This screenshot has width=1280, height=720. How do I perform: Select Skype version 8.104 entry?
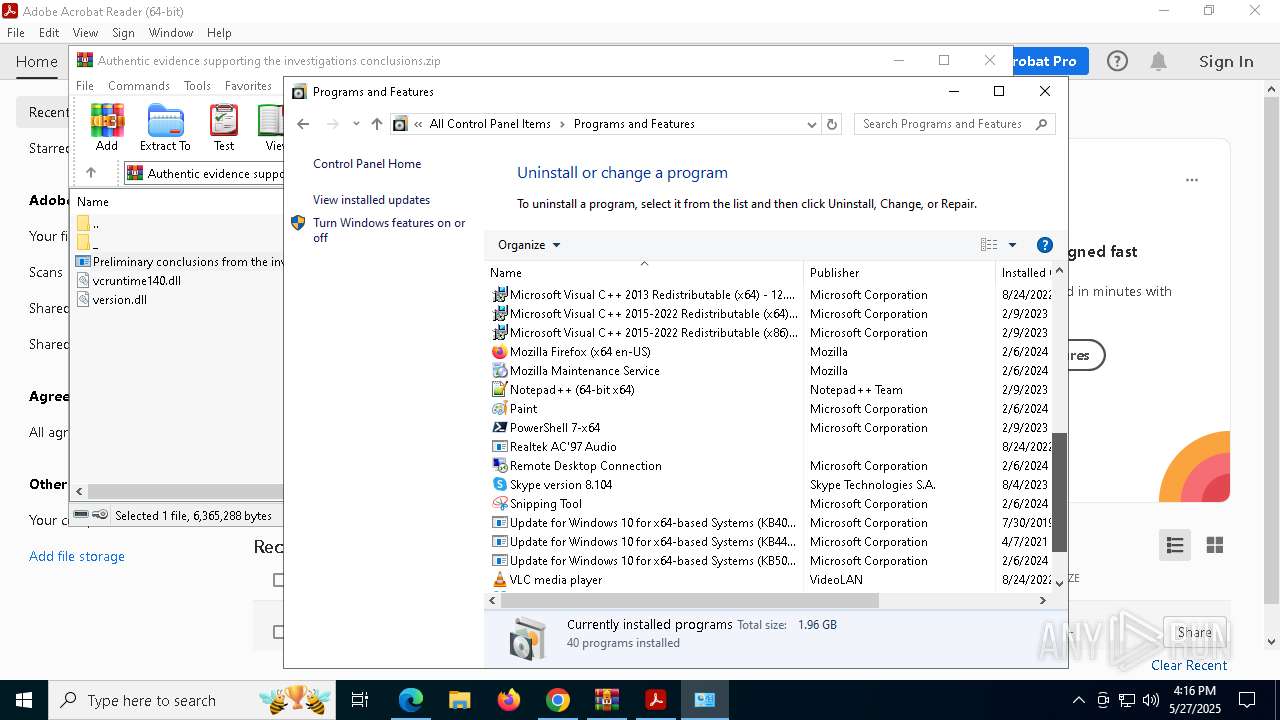click(x=561, y=485)
